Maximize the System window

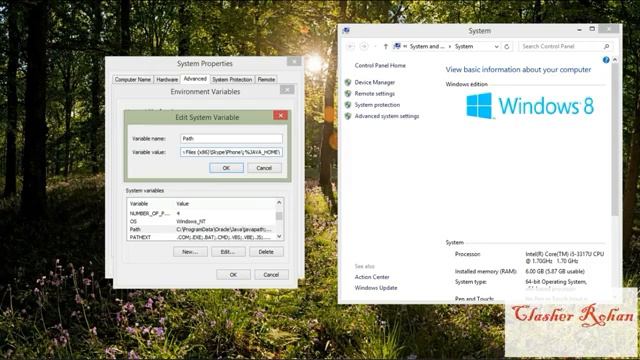coord(592,29)
